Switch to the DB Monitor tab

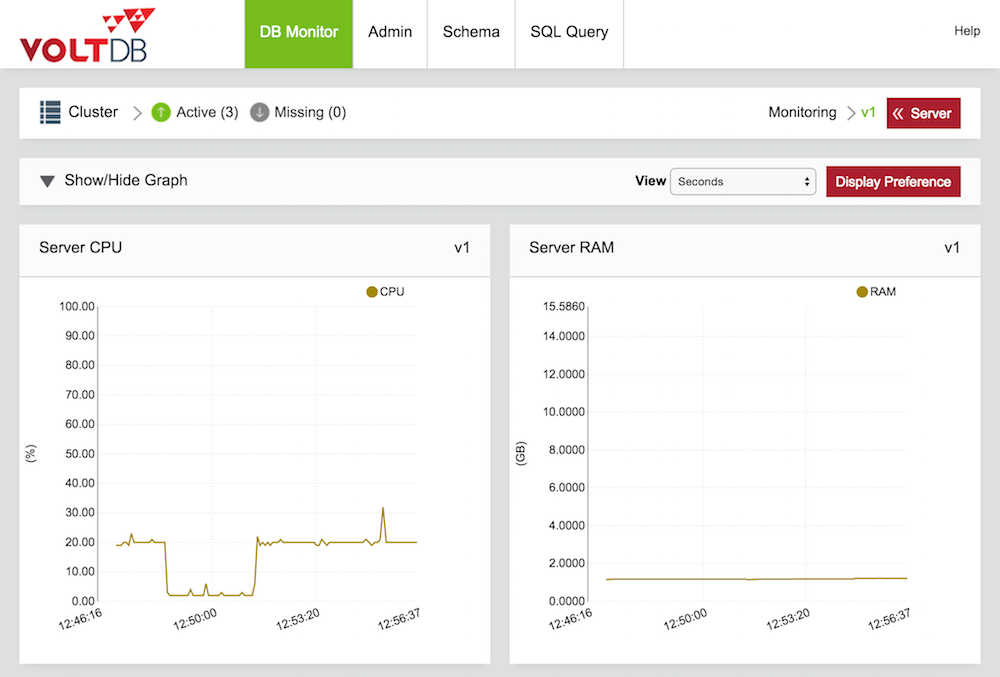[x=299, y=32]
